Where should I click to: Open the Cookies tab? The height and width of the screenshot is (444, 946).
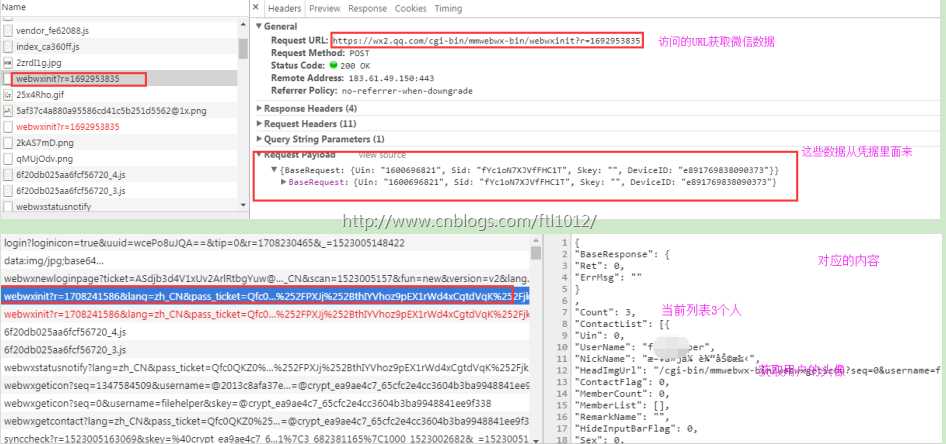pyautogui.click(x=410, y=8)
